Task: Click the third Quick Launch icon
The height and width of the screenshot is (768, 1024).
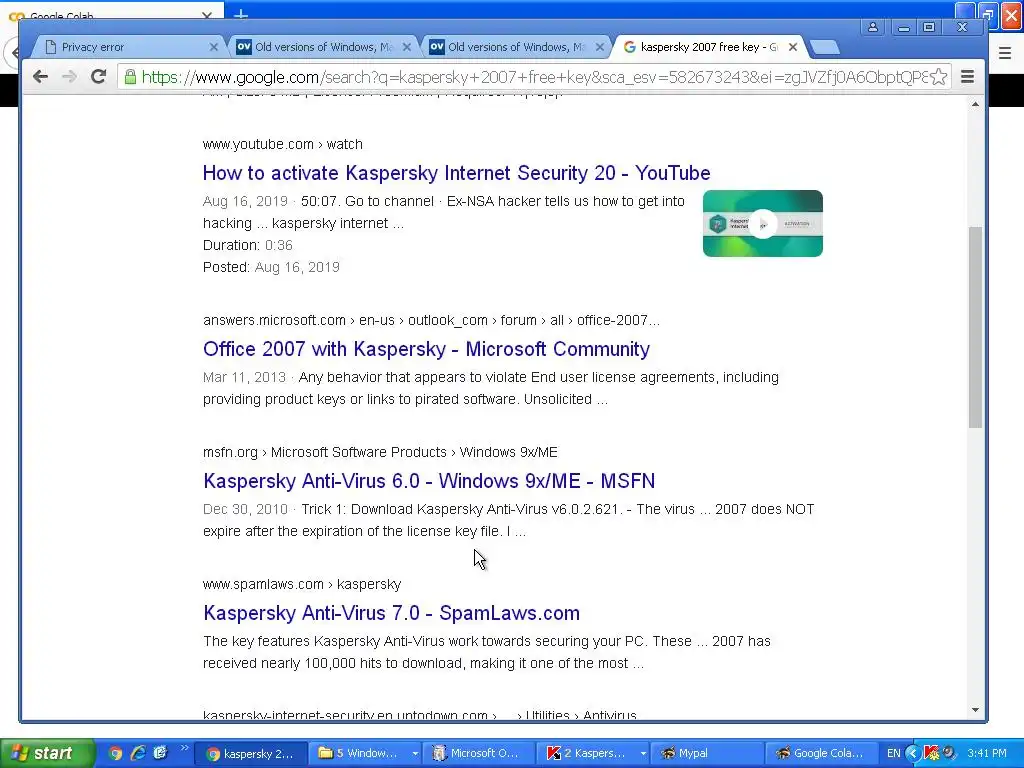Action: tap(160, 753)
